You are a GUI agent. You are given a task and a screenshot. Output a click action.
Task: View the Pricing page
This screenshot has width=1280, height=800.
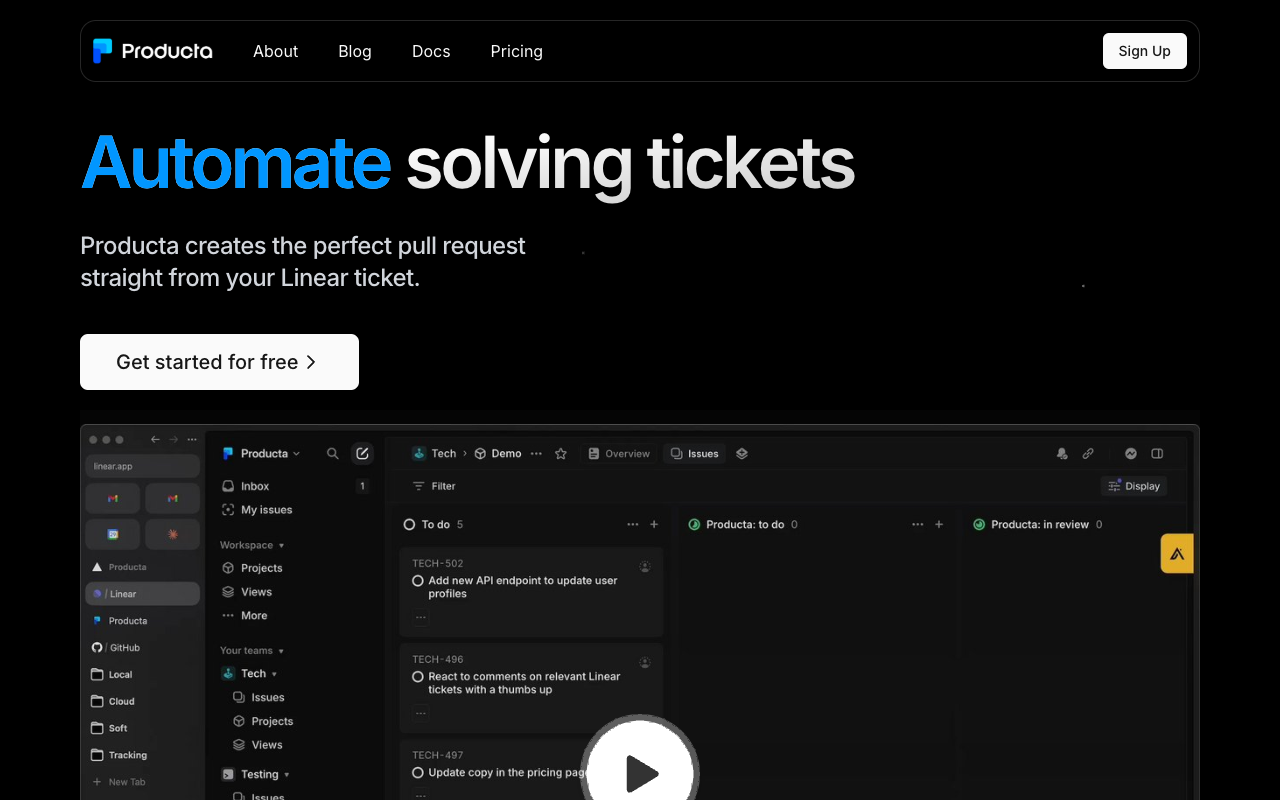point(517,51)
